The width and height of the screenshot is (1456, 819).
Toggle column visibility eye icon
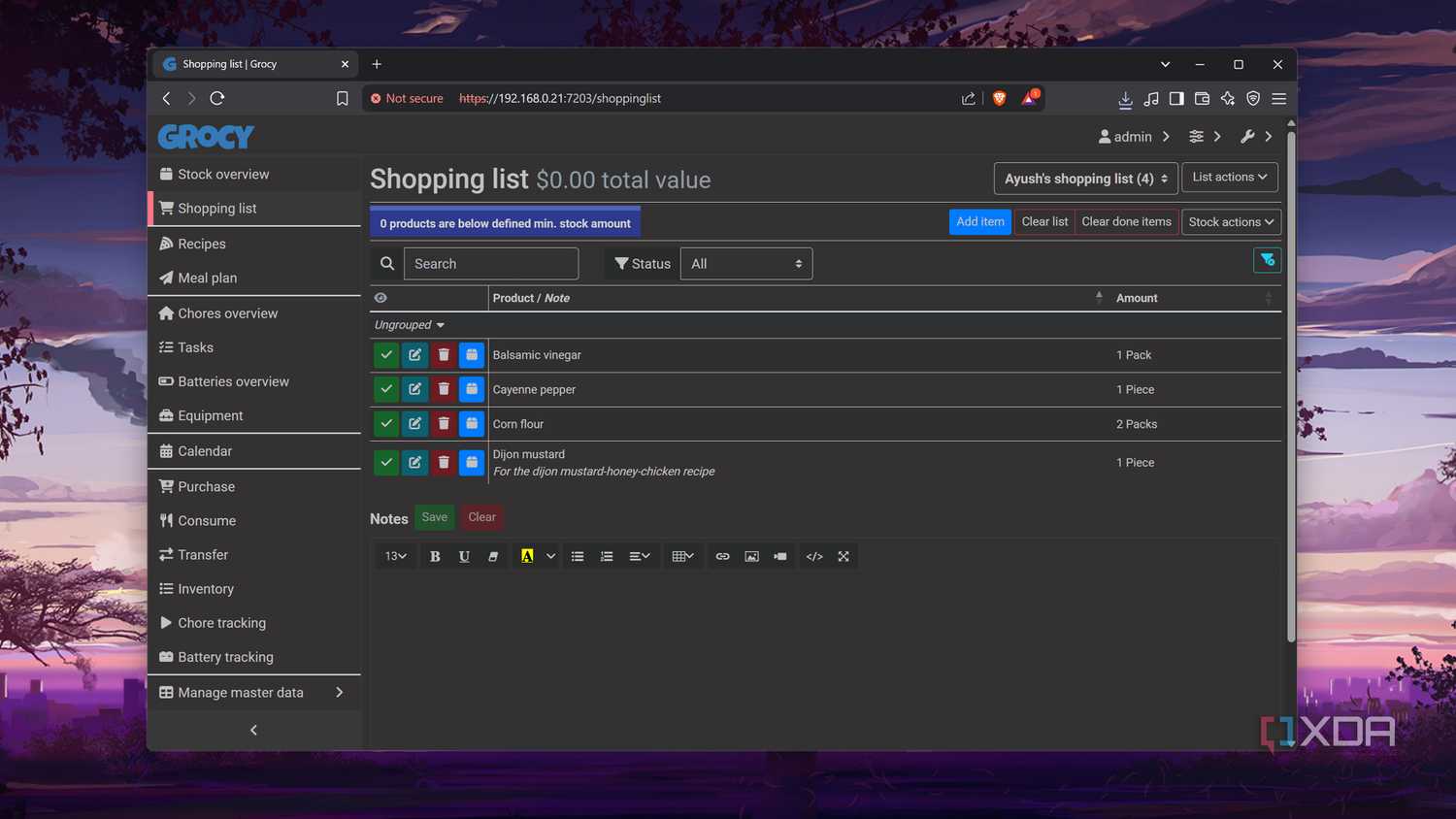click(381, 298)
